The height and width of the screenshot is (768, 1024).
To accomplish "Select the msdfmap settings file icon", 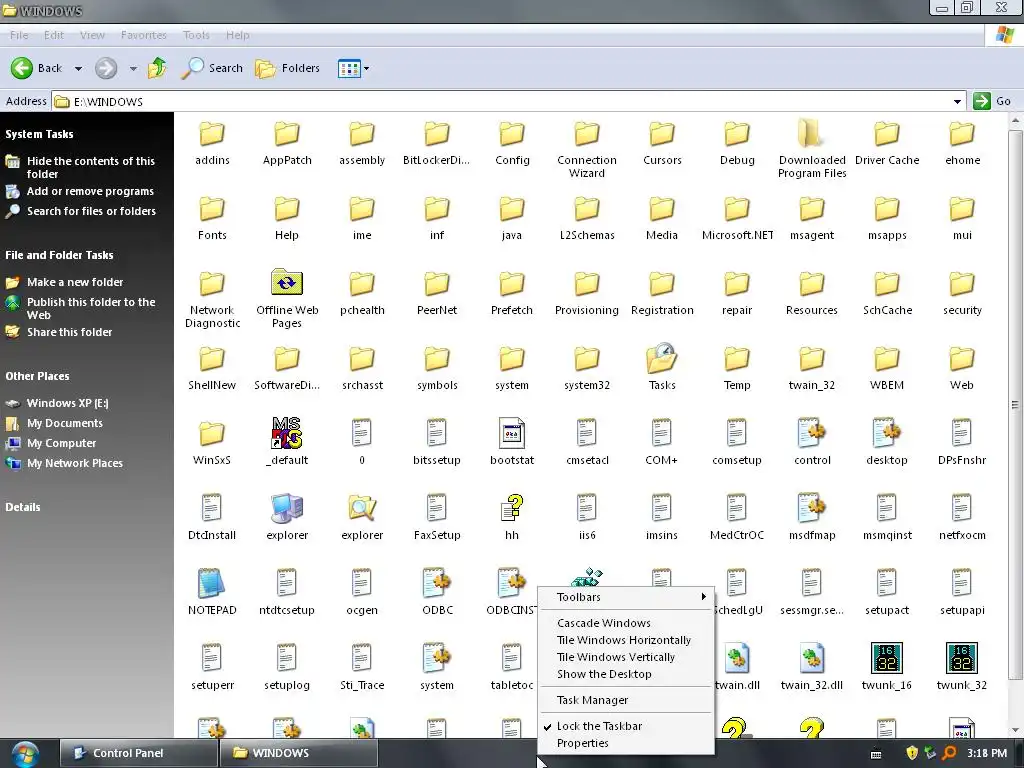I will tap(812, 508).
